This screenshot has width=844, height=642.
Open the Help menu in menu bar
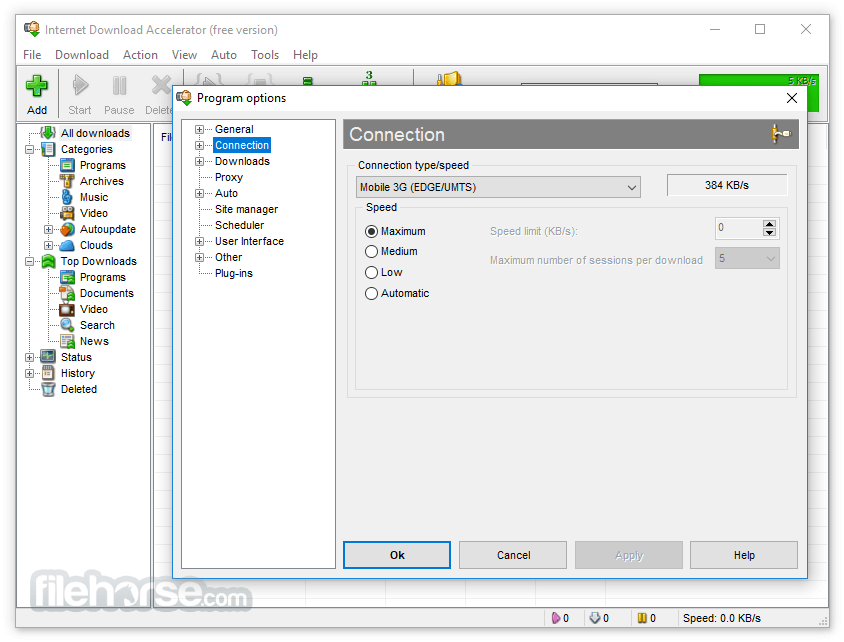pyautogui.click(x=305, y=55)
